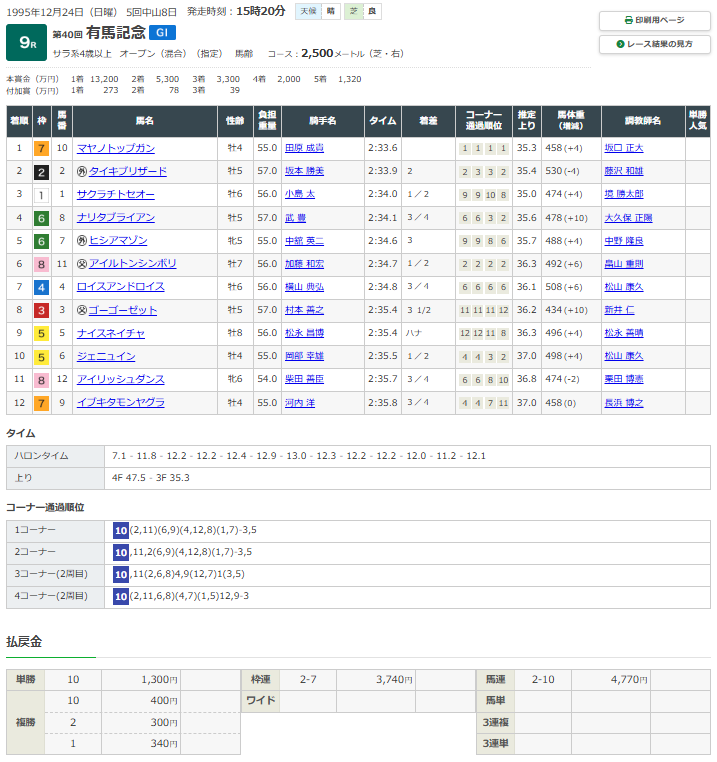
Task: Click the circled mark beside アイルトンシンボリ
Action: click(82, 264)
